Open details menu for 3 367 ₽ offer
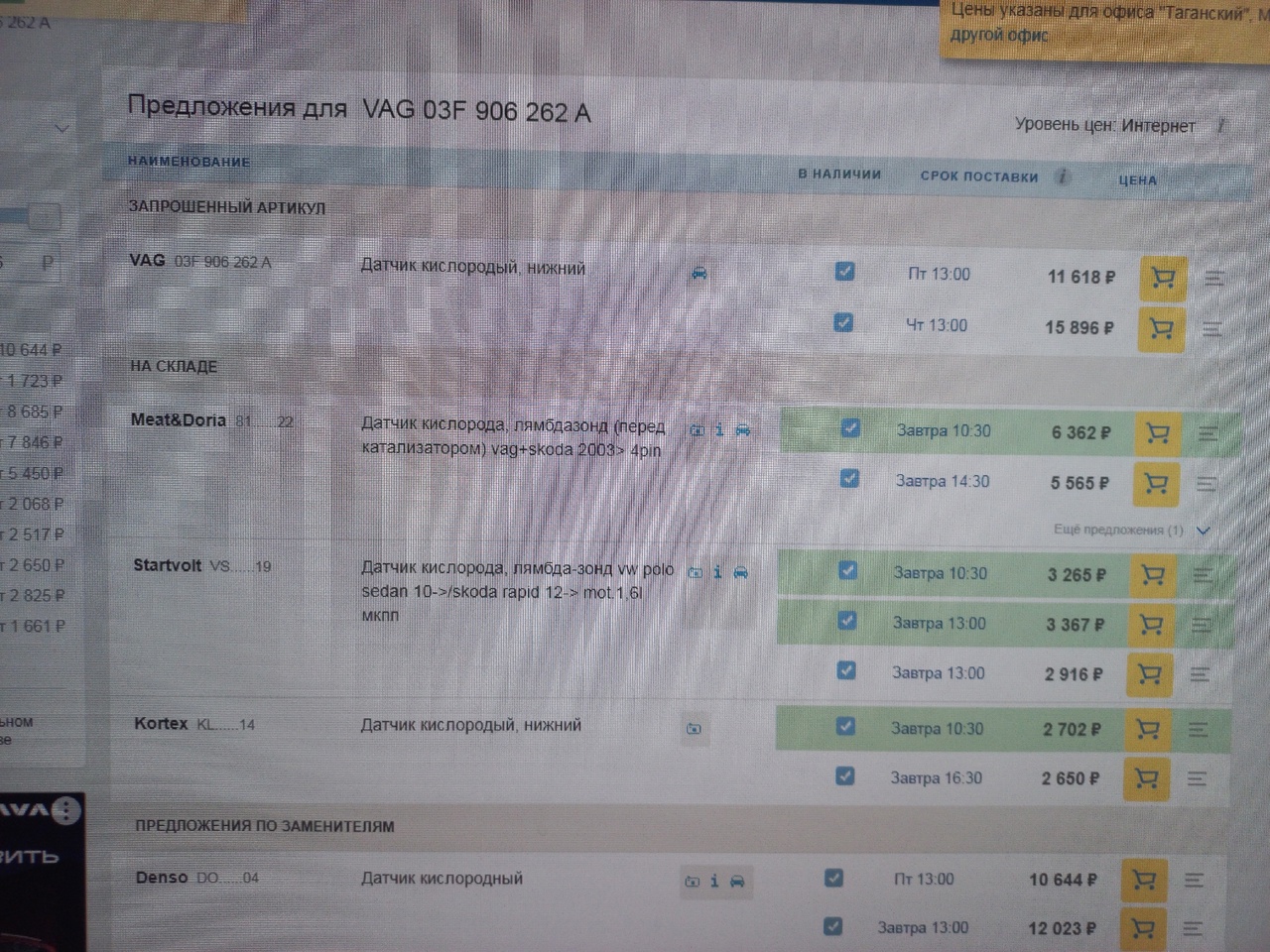The width and height of the screenshot is (1270, 952). (1202, 625)
